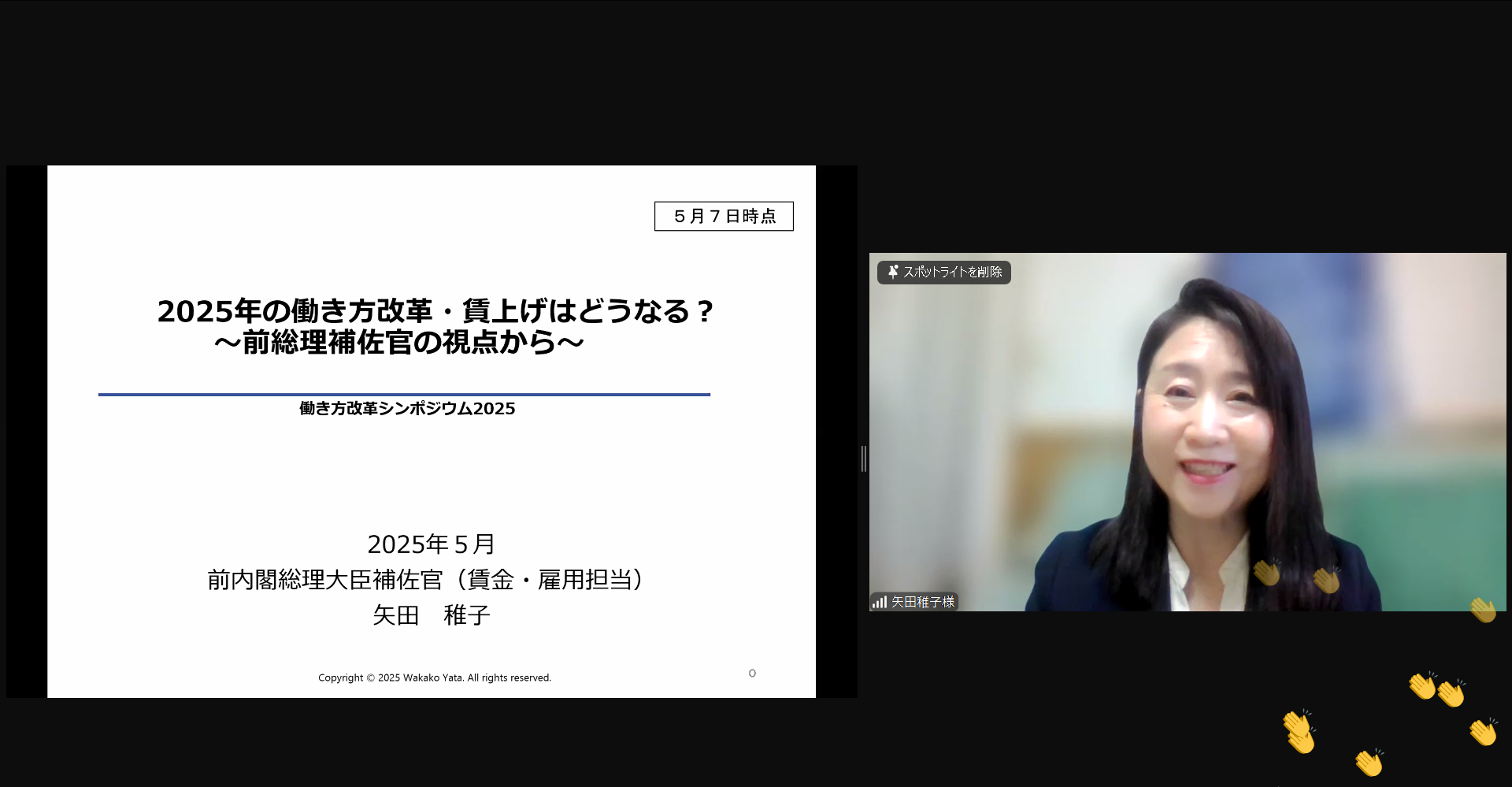Viewport: 1512px width, 787px height.
Task: Click the bottommost clapping hands emoji
Action: tap(1369, 763)
